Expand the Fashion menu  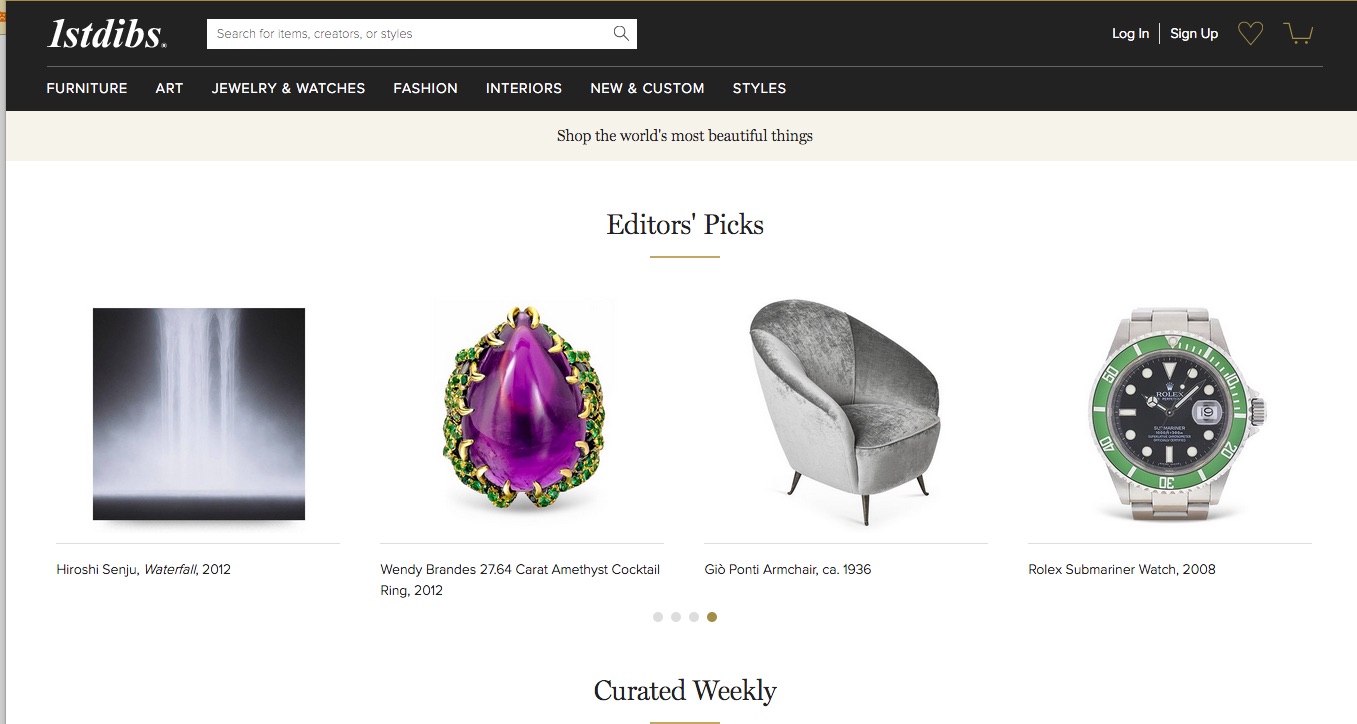(425, 88)
